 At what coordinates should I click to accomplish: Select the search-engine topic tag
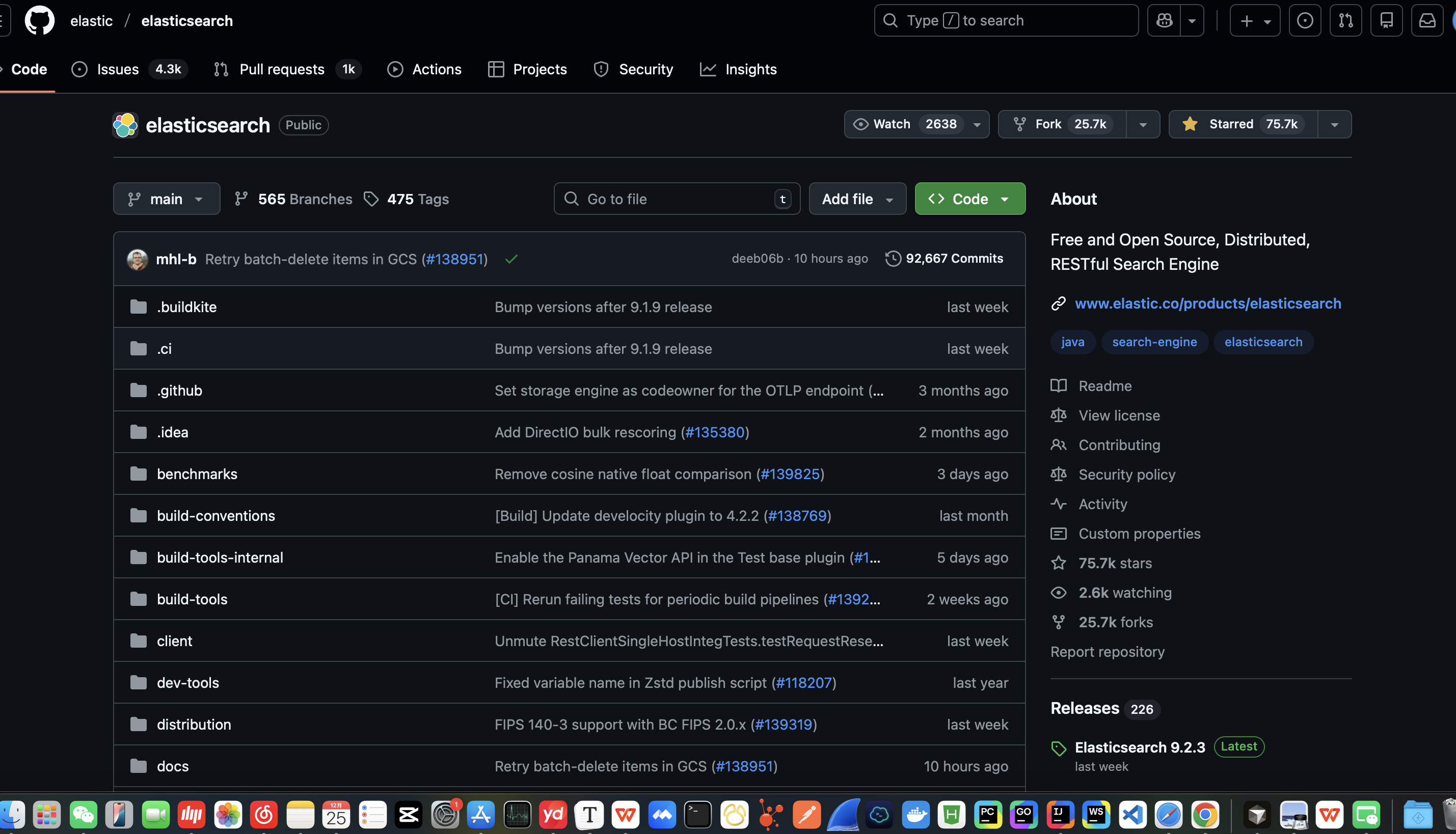tap(1154, 343)
